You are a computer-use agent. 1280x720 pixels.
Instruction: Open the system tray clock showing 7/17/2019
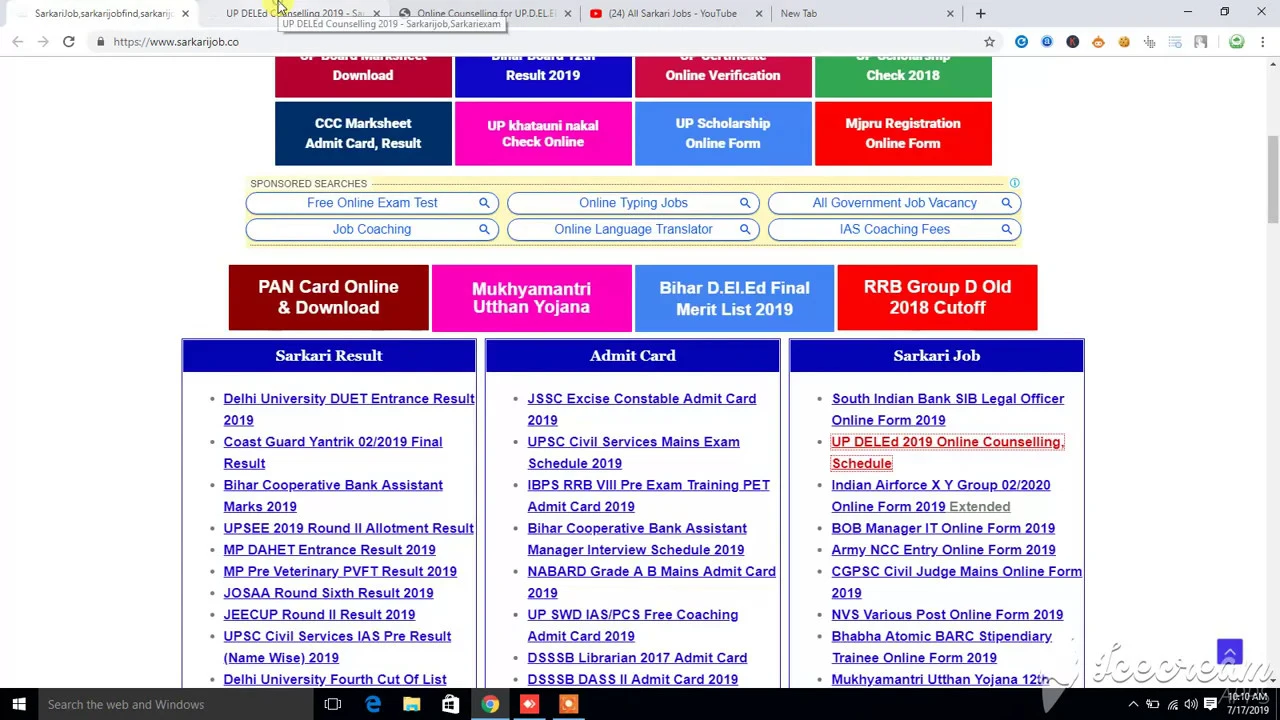pyautogui.click(x=1247, y=704)
